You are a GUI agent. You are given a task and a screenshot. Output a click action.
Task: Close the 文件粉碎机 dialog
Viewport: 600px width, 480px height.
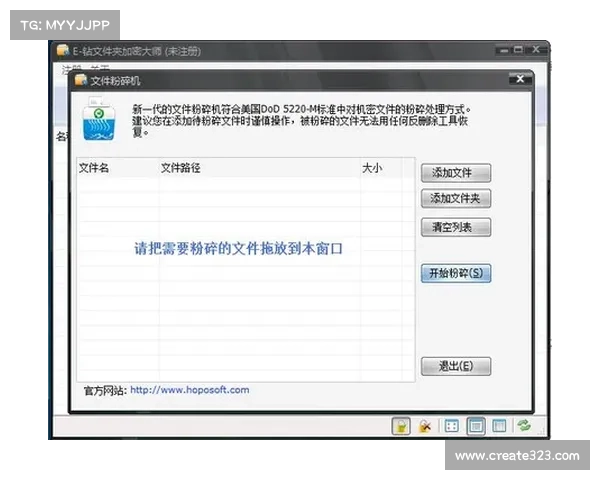point(520,79)
